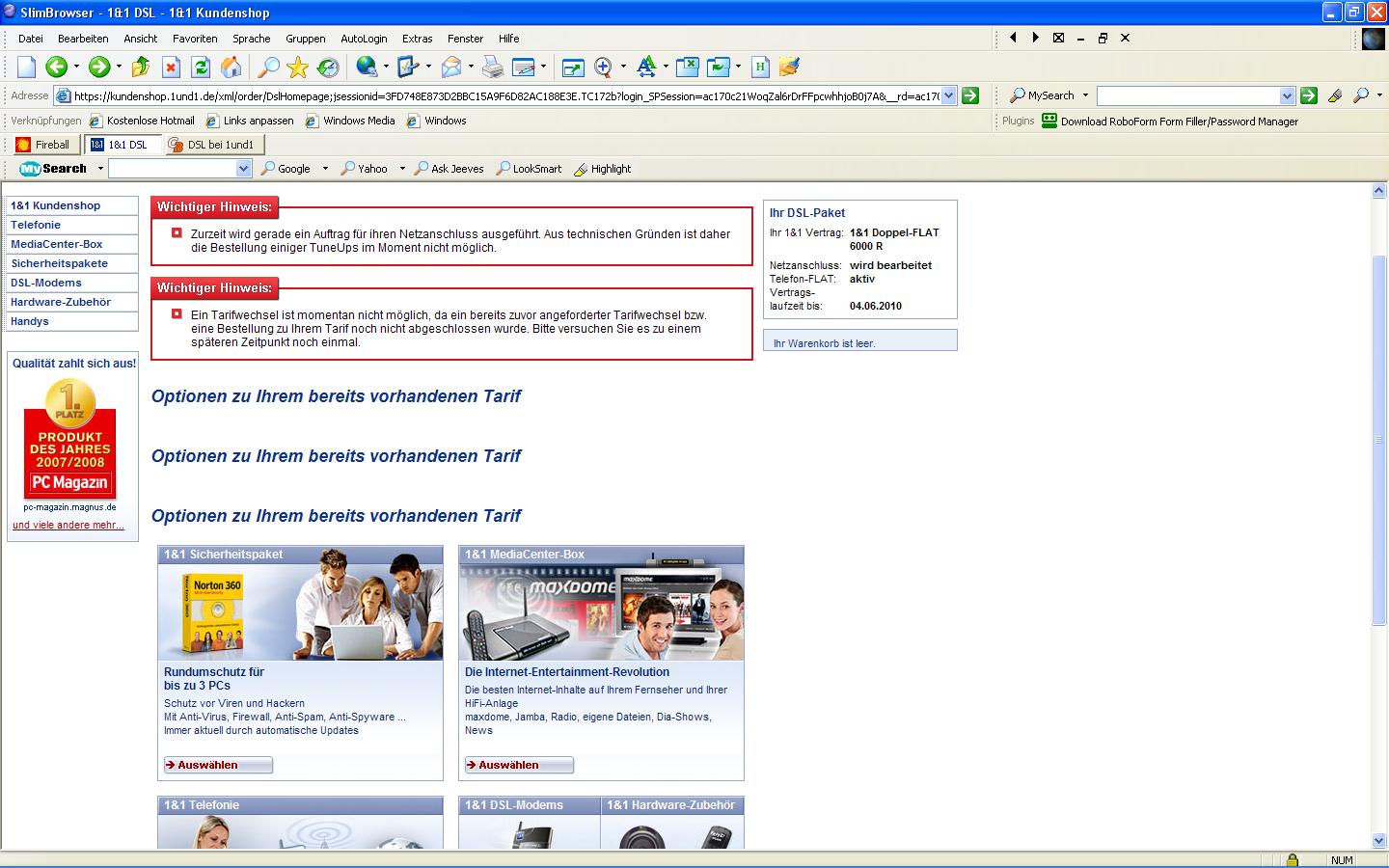
Task: Go forward with the green Forward arrow
Action: tap(98, 67)
